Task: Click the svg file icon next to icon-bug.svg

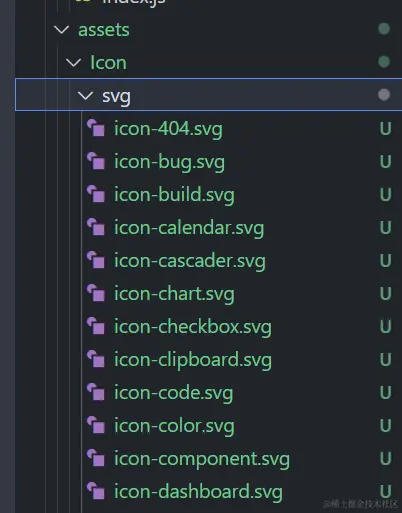Action: tap(96, 161)
